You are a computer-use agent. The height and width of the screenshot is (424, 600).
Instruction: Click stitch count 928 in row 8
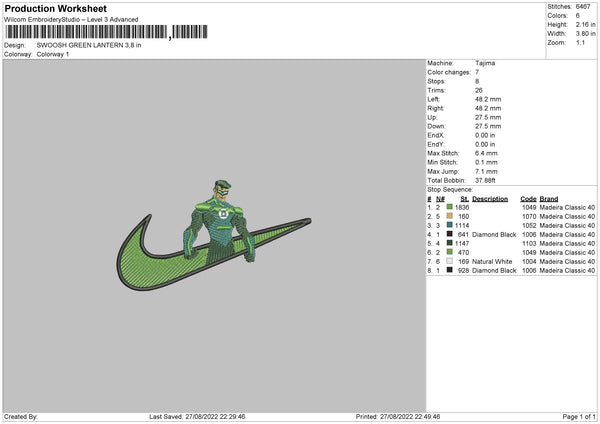click(463, 271)
